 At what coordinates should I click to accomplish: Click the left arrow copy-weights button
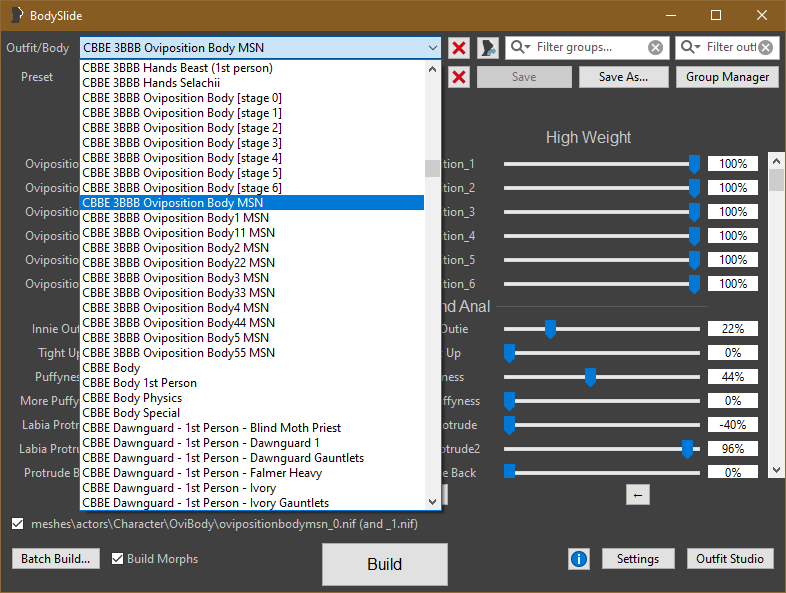[638, 495]
